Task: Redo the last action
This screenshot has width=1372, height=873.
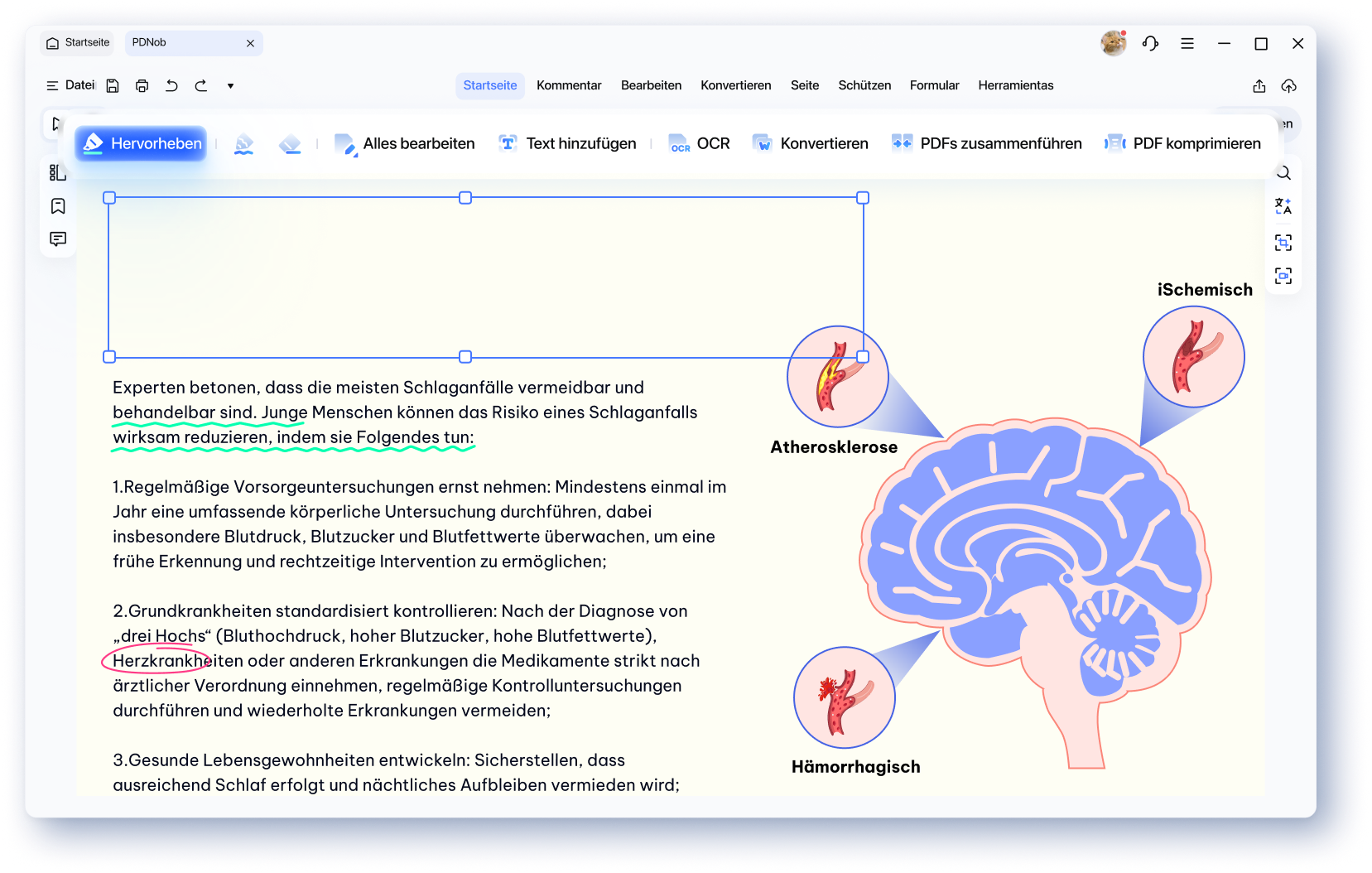Action: point(201,86)
